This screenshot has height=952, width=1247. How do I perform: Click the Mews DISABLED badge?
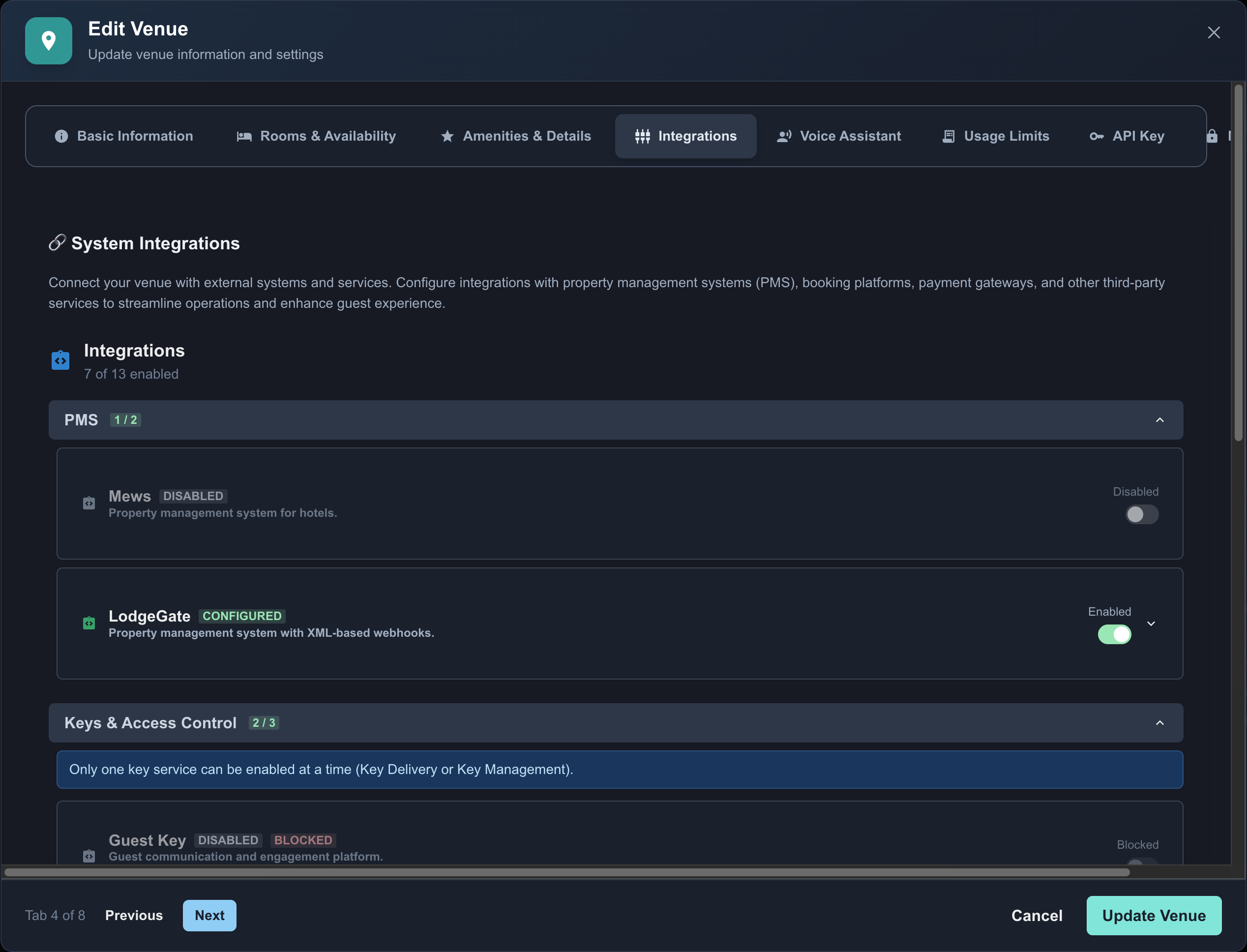193,496
